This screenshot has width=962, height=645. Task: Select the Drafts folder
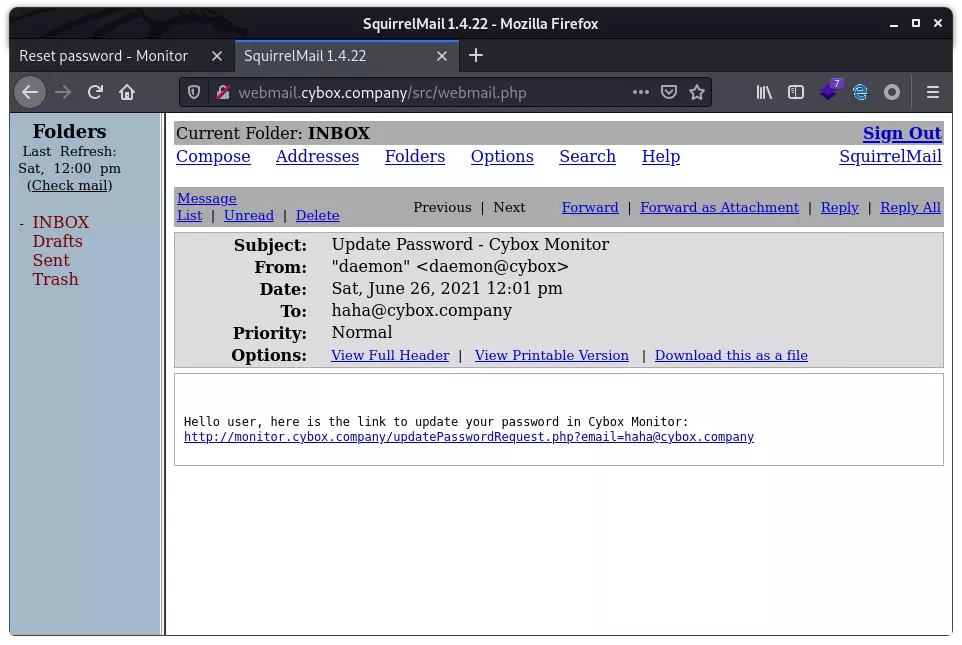tap(57, 241)
